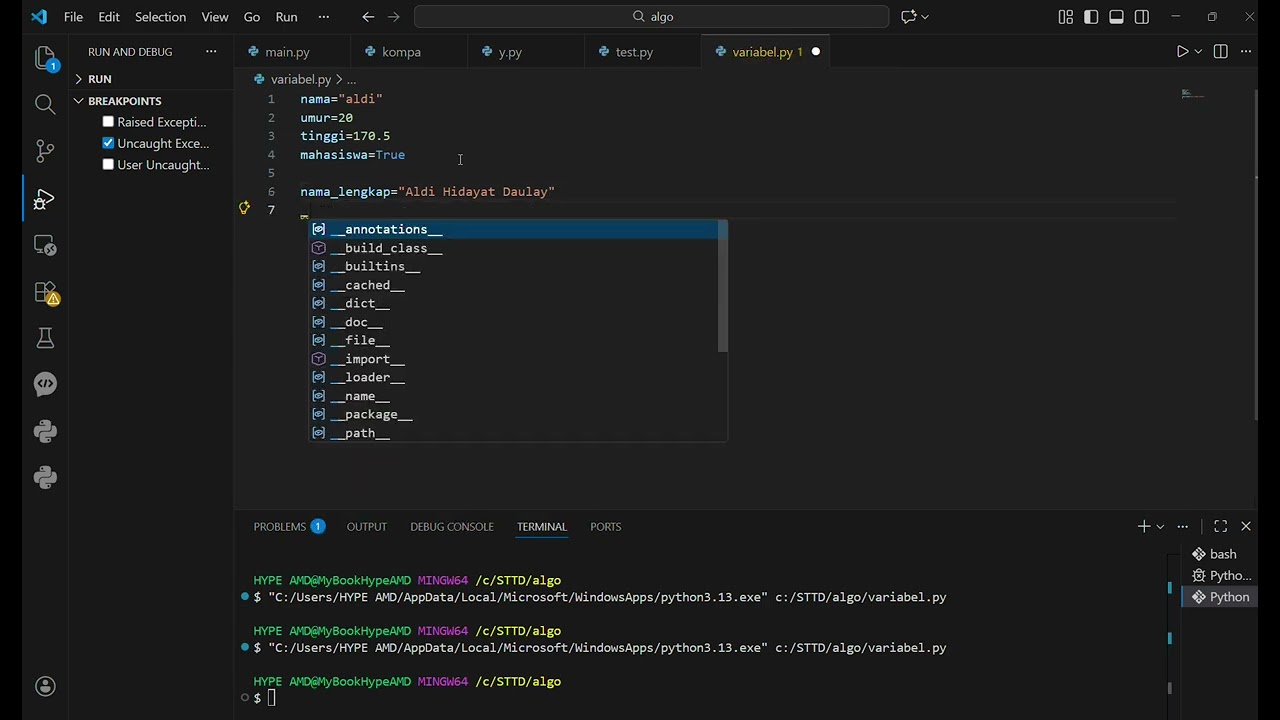Open the Extensions view with warning badge
This screenshot has width=1280, height=720.
point(45,293)
